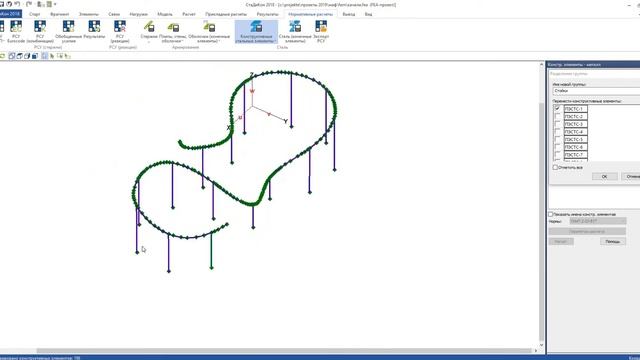The height and width of the screenshot is (360, 640).
Task: Click the new group name input field
Action: 596,91
